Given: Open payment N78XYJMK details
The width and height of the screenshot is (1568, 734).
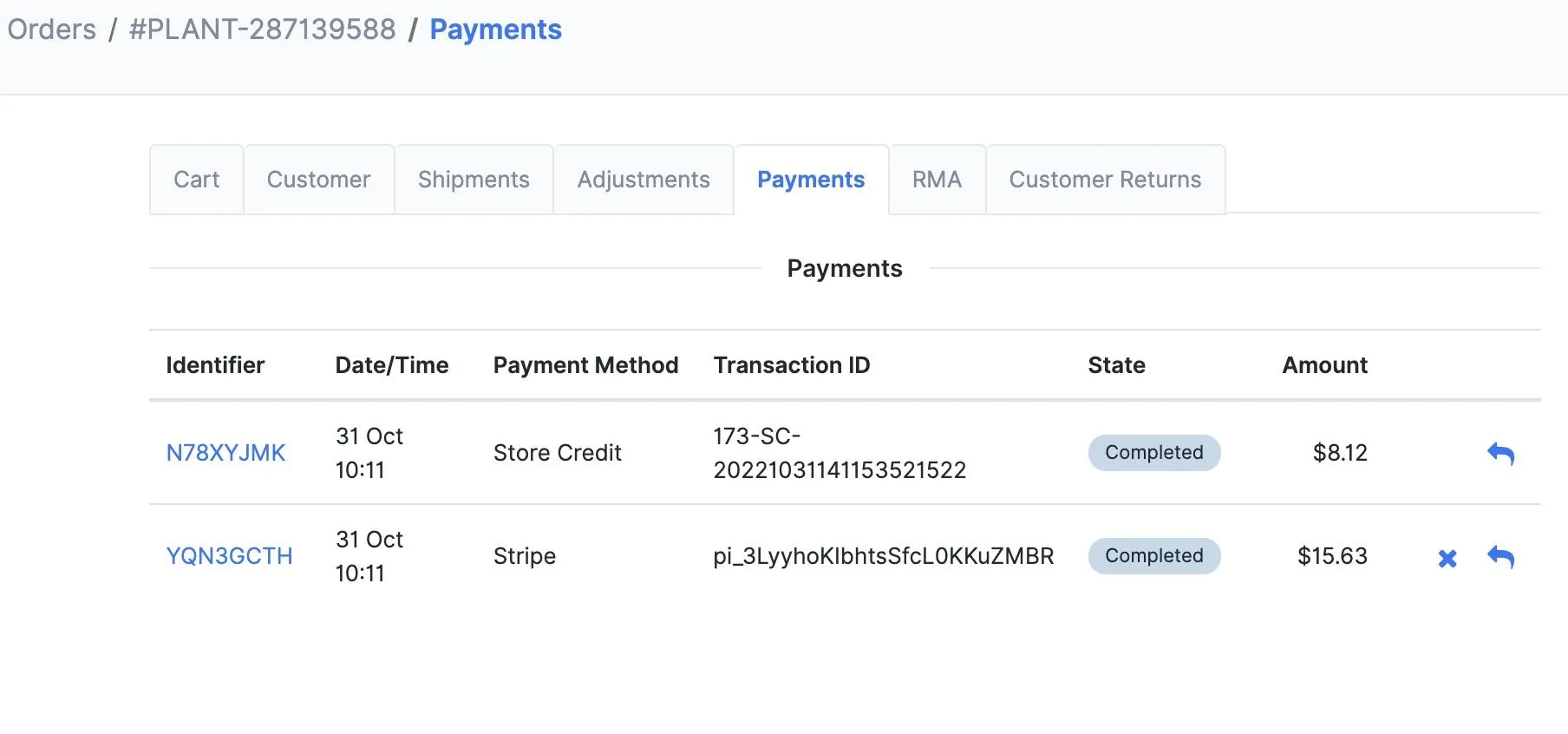Looking at the screenshot, I should click(225, 453).
